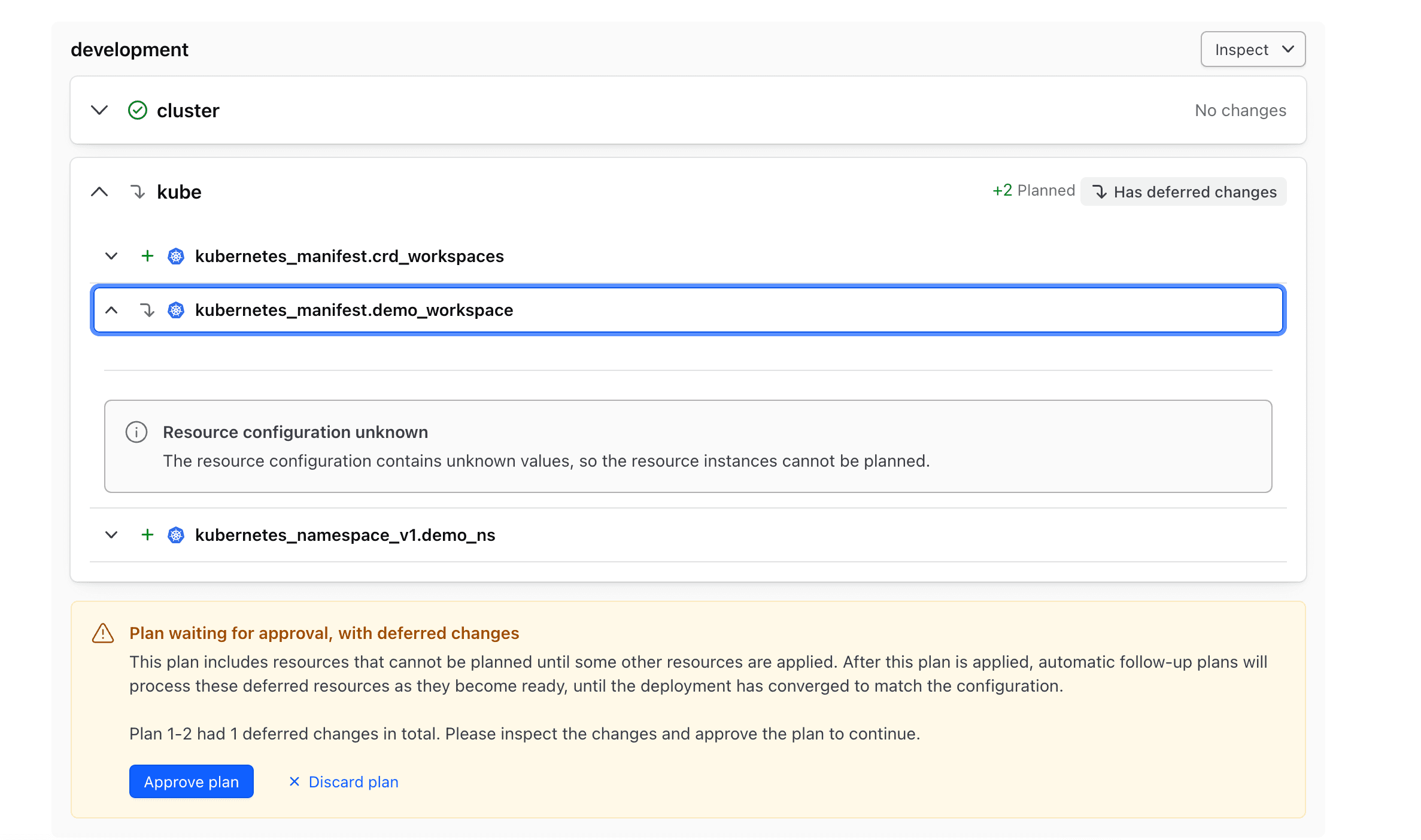Collapse the kube component section
The width and height of the screenshot is (1421, 840).
[x=99, y=191]
